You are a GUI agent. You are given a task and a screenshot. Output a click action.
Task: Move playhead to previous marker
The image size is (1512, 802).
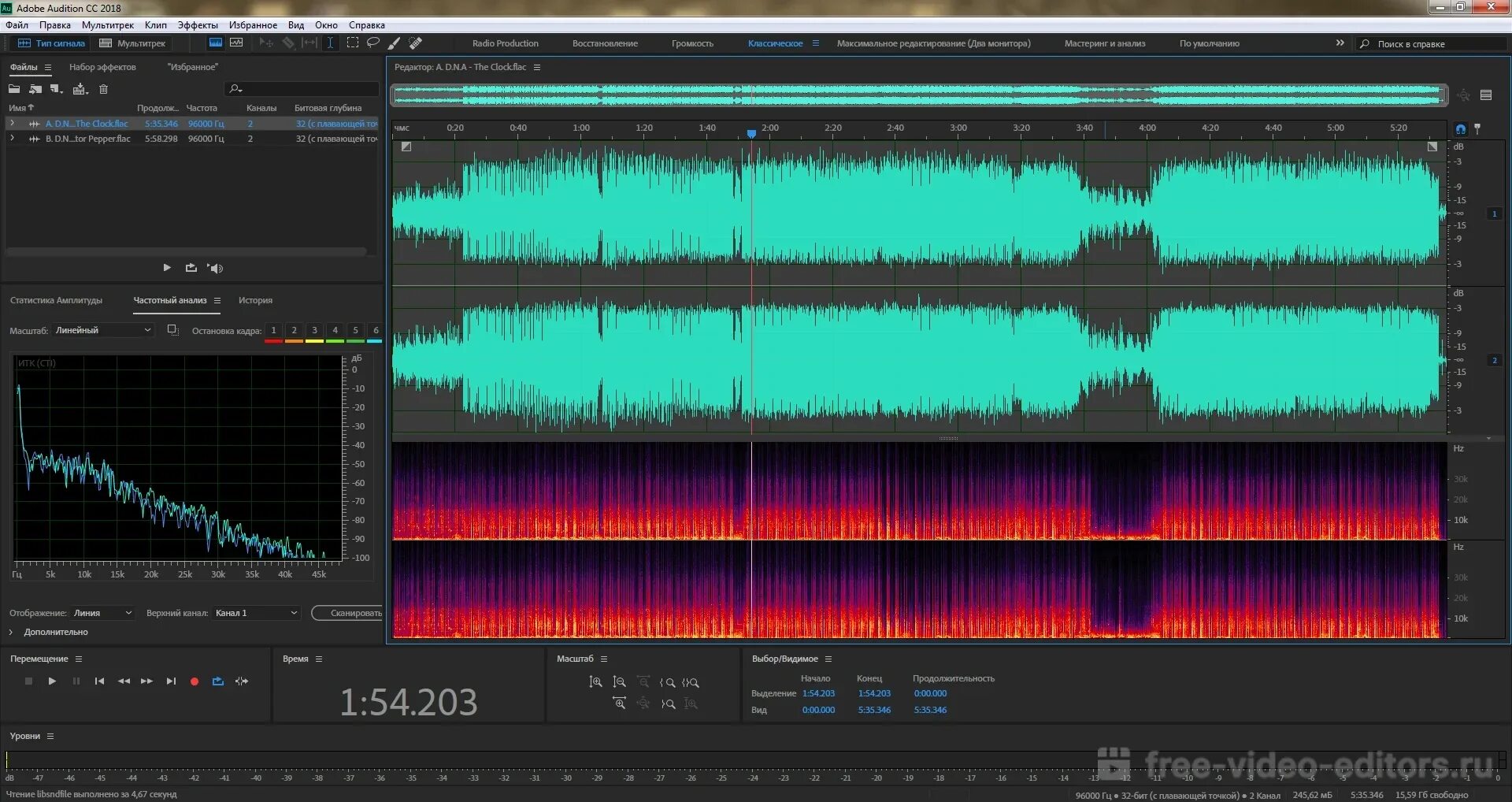[99, 681]
